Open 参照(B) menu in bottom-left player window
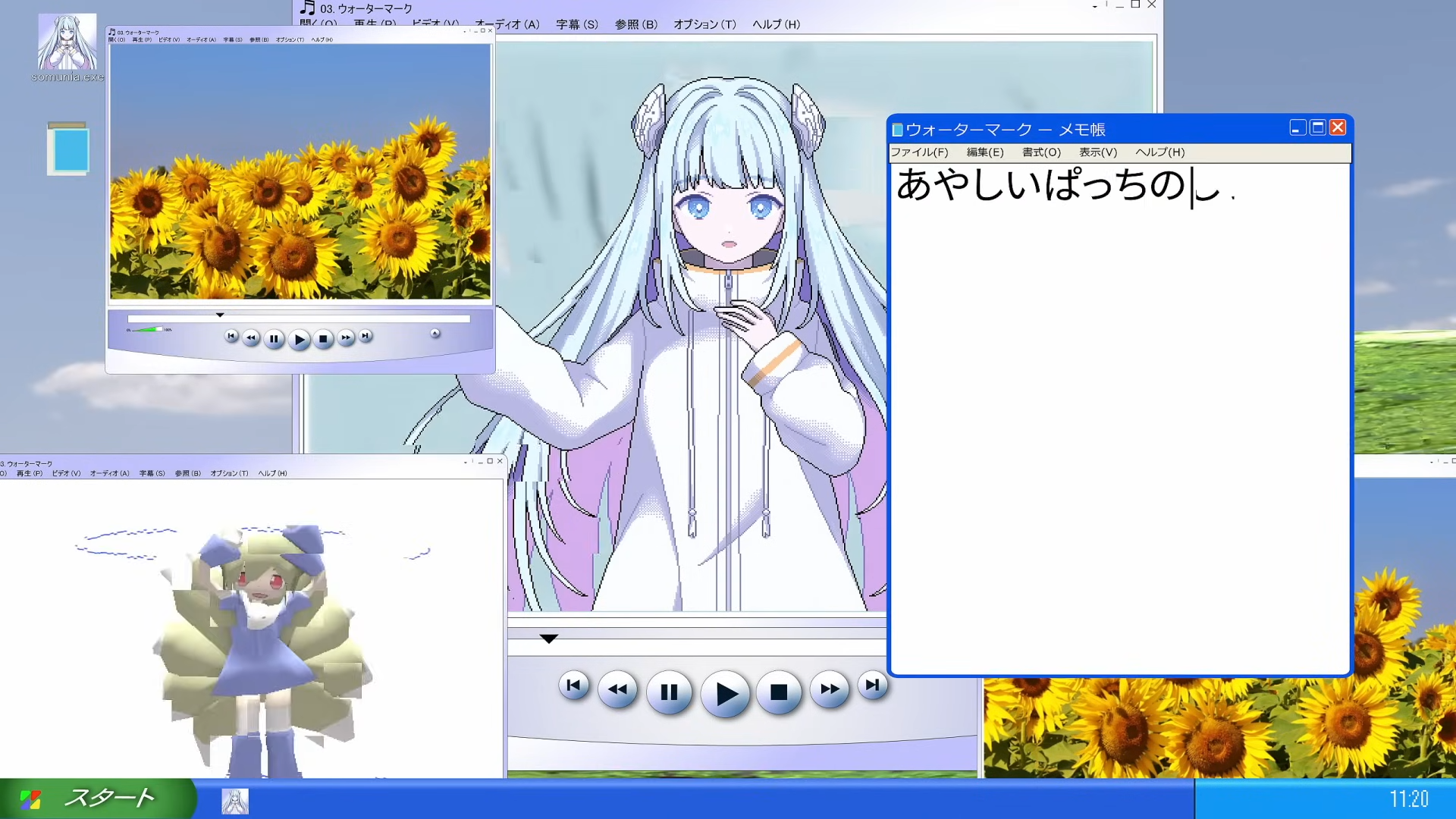 tap(188, 473)
